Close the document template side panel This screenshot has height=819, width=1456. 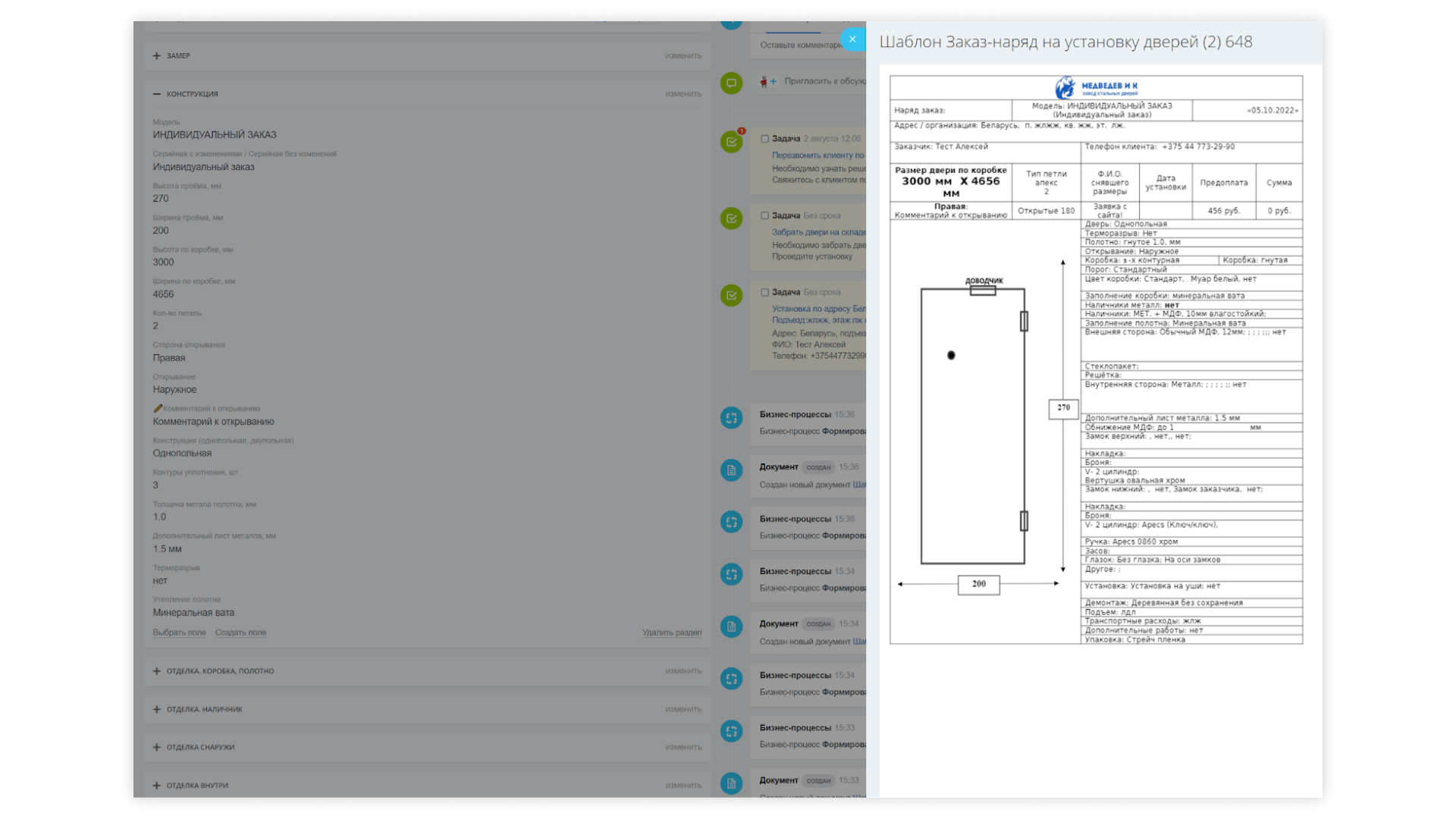pos(852,39)
